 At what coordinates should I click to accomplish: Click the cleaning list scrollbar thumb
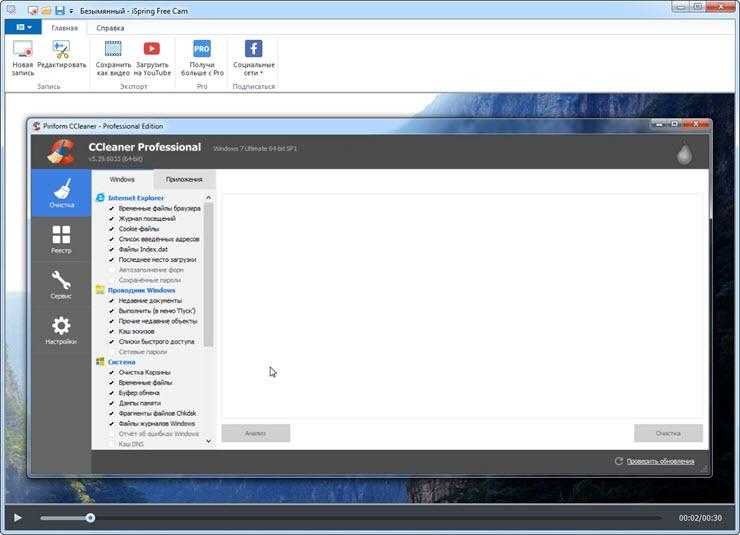(209, 275)
